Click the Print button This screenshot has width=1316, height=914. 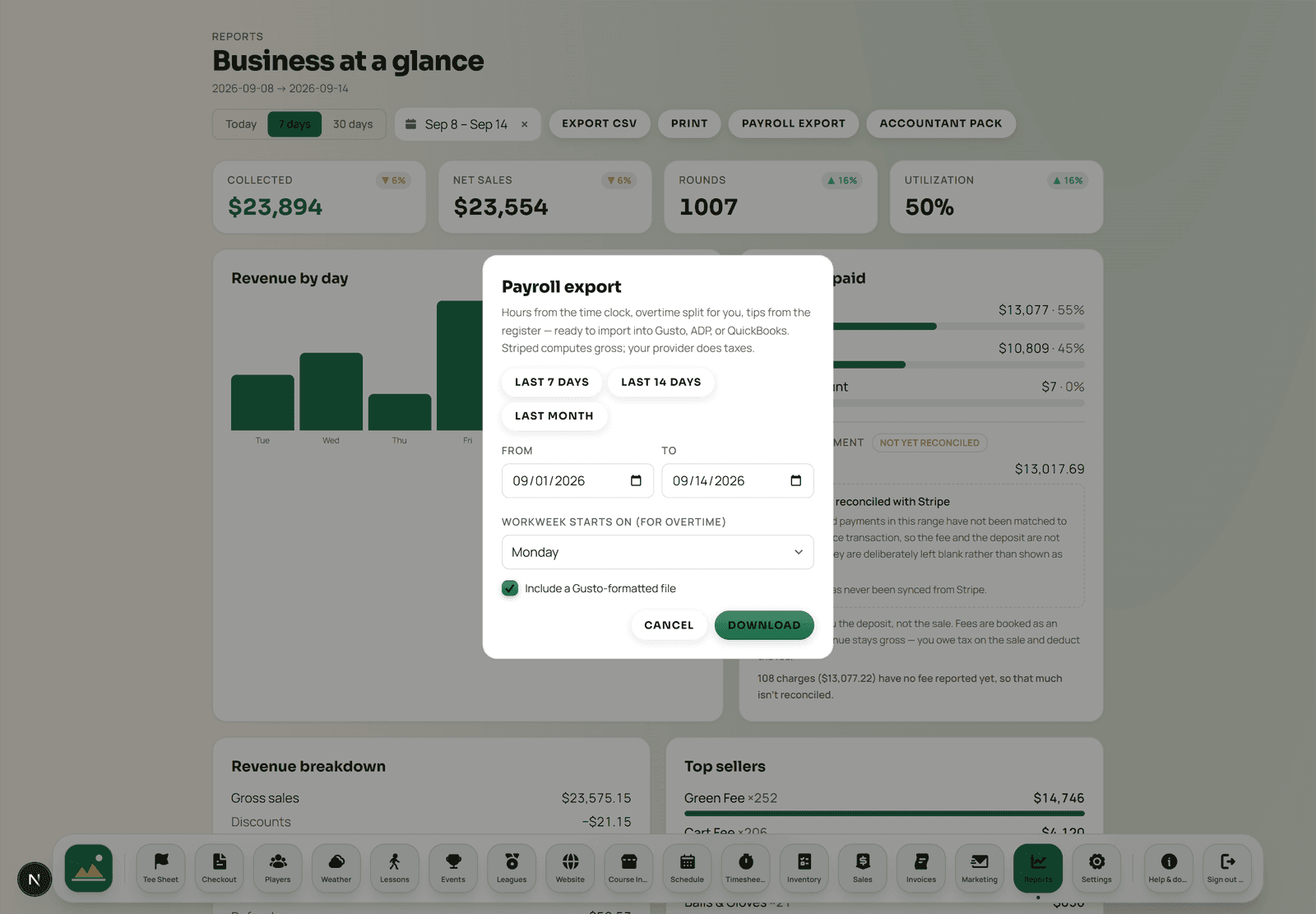click(689, 123)
